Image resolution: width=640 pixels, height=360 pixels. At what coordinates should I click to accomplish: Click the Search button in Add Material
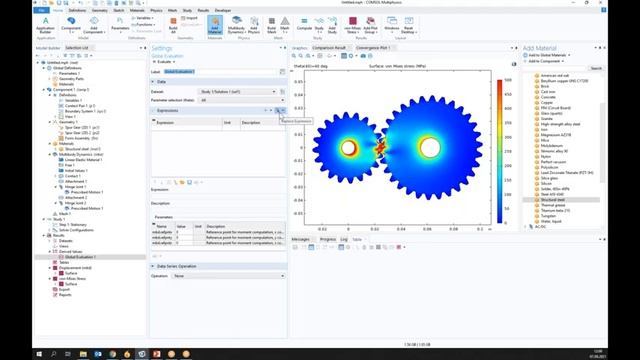point(596,68)
